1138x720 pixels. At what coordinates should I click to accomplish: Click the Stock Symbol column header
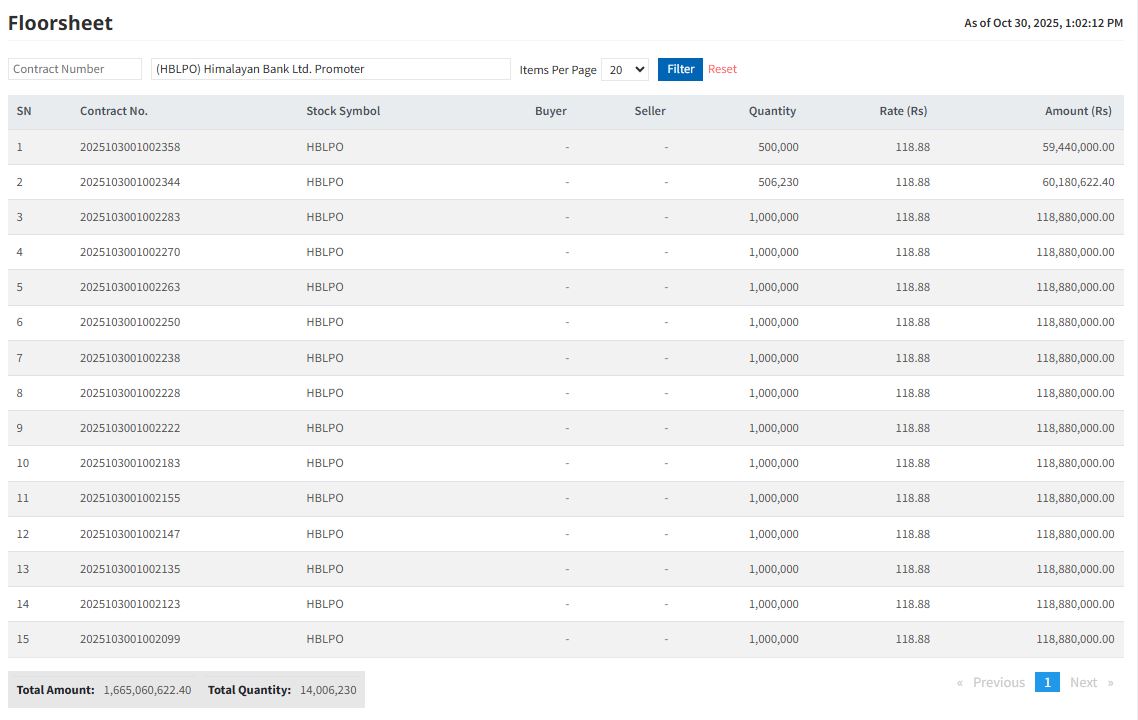[343, 111]
